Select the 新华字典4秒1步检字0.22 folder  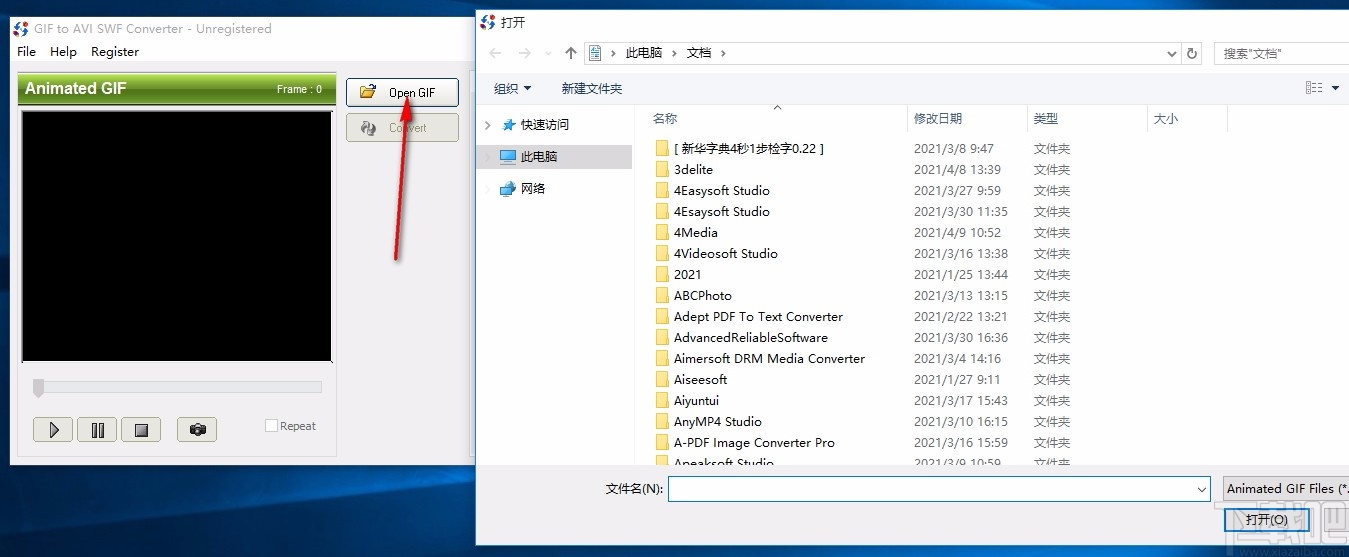(749, 148)
